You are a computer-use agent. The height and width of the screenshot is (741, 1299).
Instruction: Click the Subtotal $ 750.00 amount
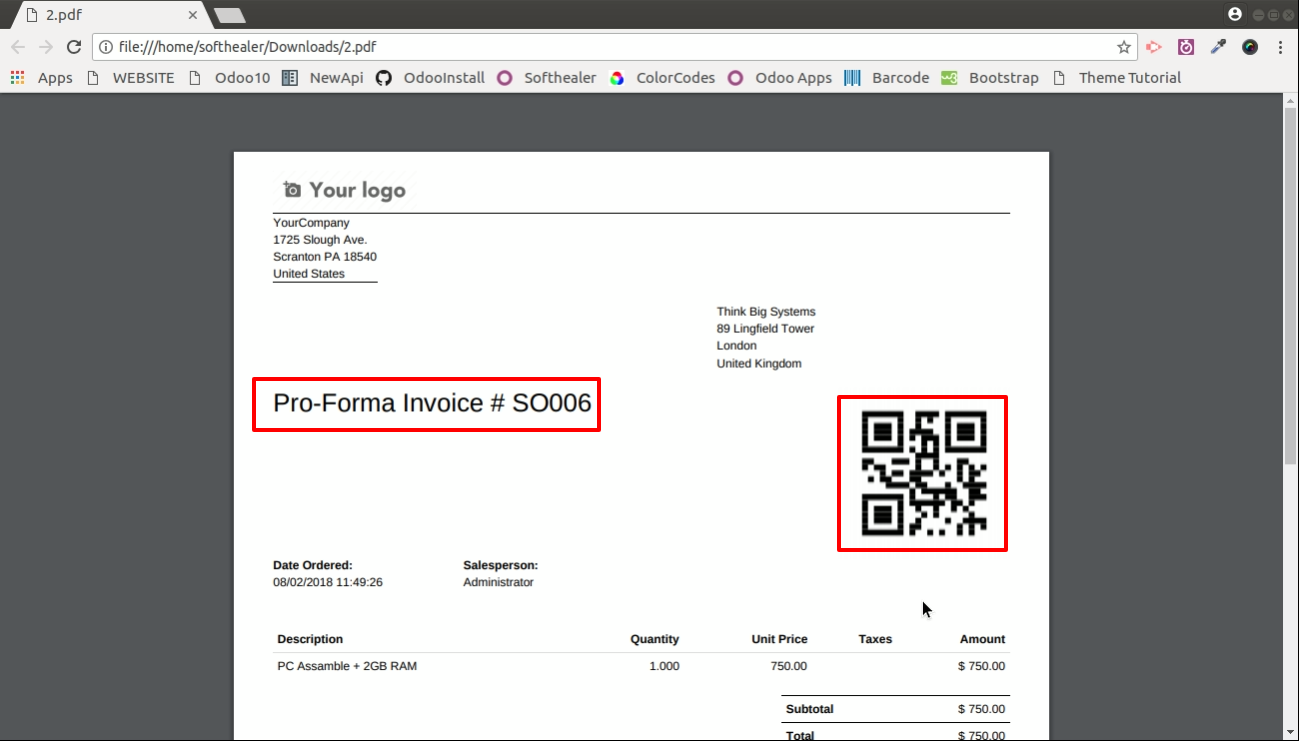981,709
